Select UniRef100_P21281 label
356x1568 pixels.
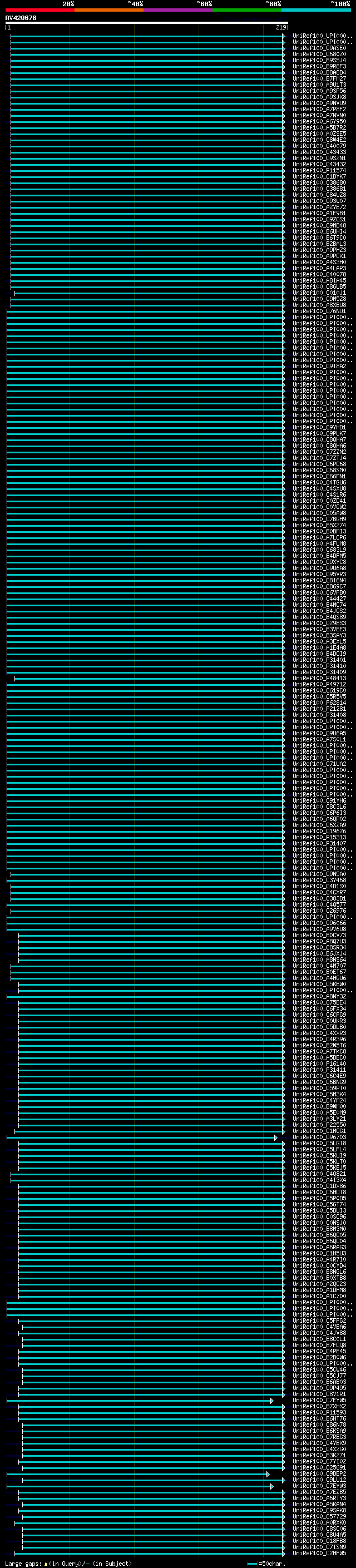pos(319,709)
